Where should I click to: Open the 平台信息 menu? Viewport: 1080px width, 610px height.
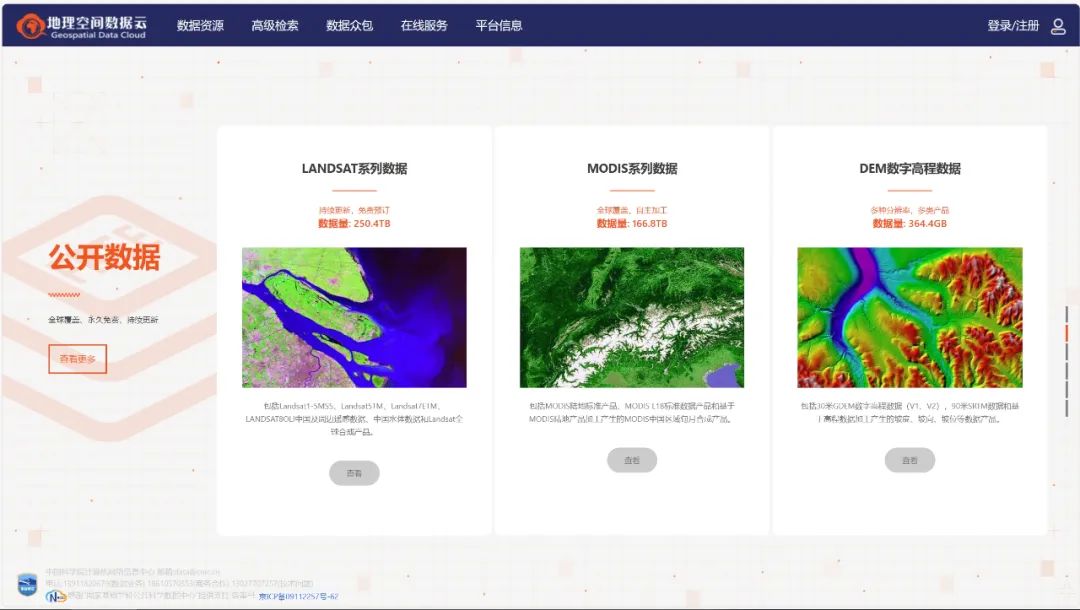499,25
